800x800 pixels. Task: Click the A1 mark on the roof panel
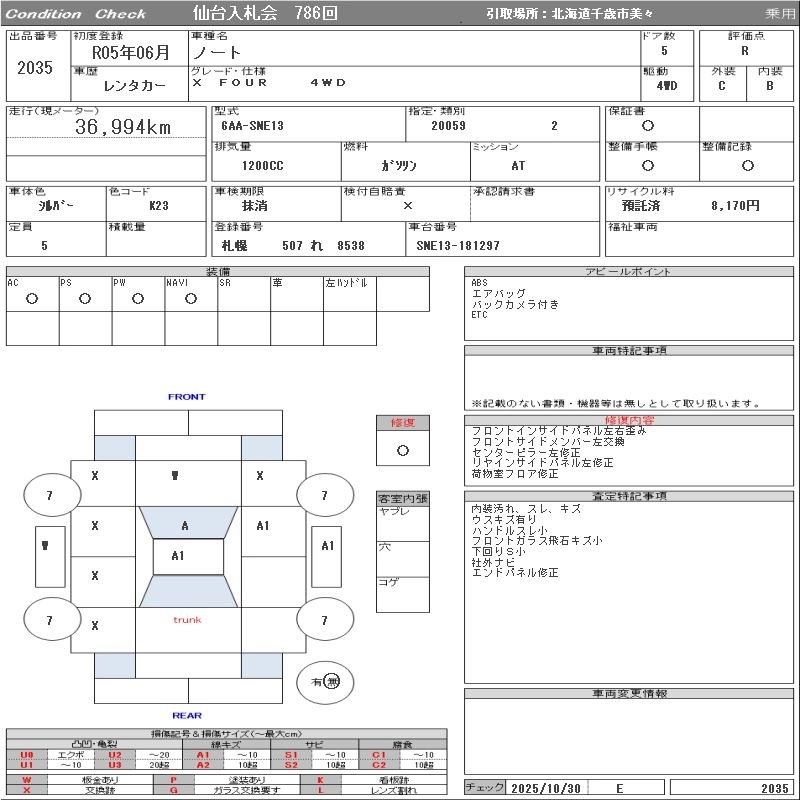(x=179, y=556)
